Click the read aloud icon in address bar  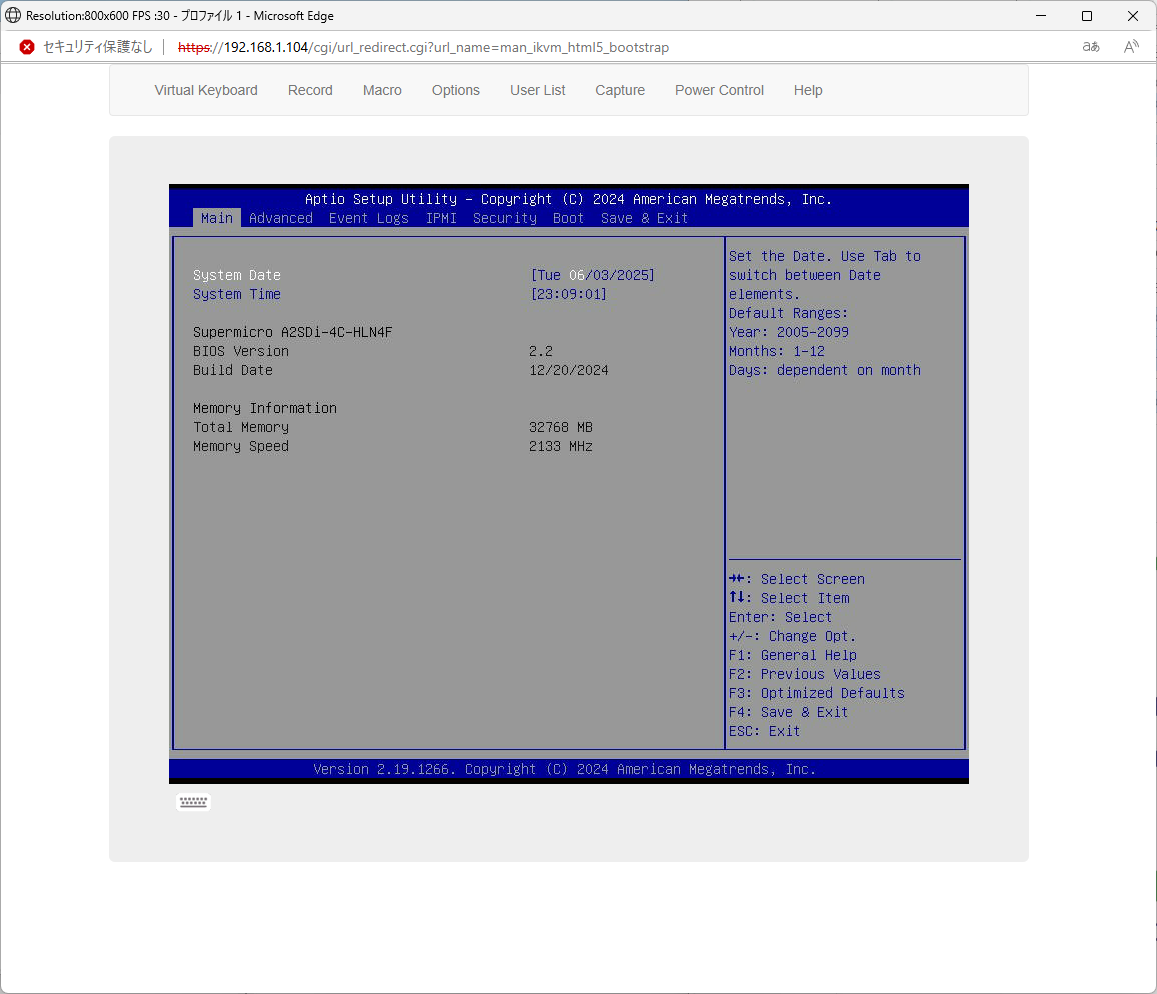coord(1131,47)
